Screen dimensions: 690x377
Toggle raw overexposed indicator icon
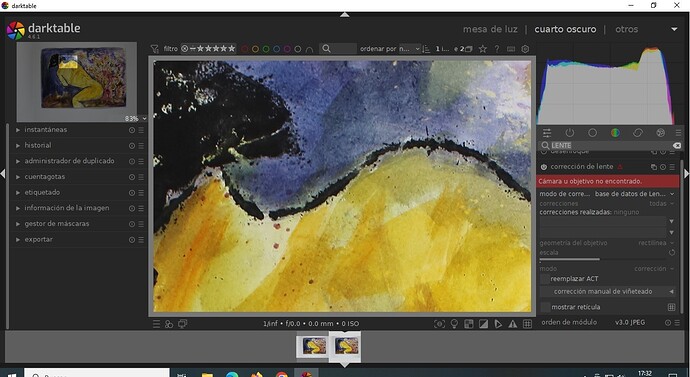(x=469, y=324)
